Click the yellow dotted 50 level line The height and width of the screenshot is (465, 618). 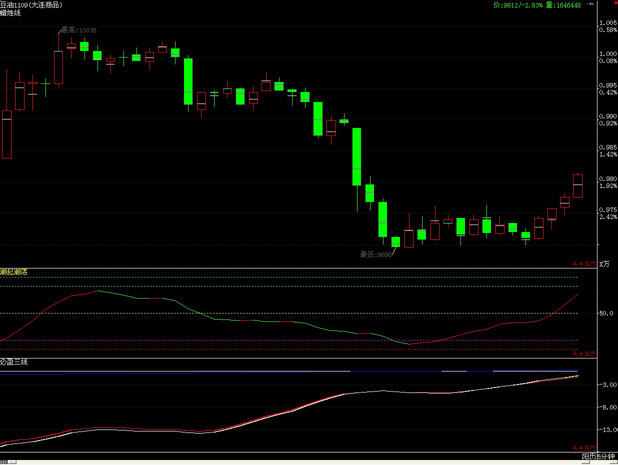pyautogui.click(x=300, y=313)
